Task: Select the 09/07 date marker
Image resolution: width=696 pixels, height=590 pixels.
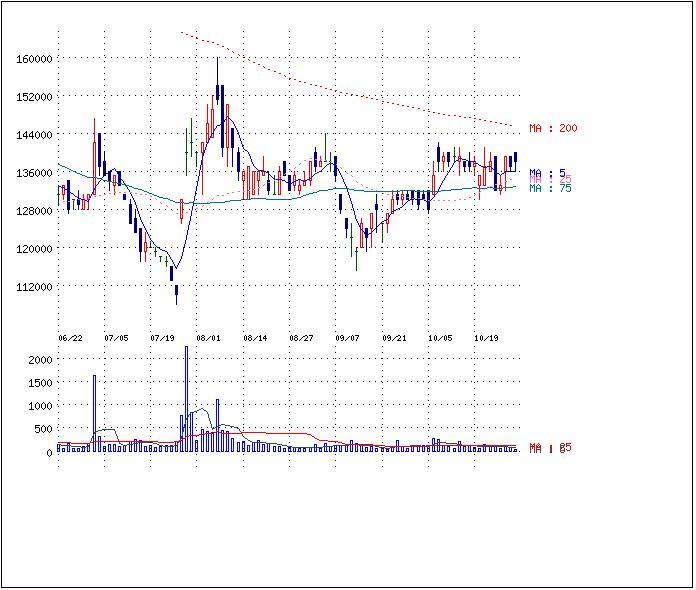Action: tap(347, 338)
